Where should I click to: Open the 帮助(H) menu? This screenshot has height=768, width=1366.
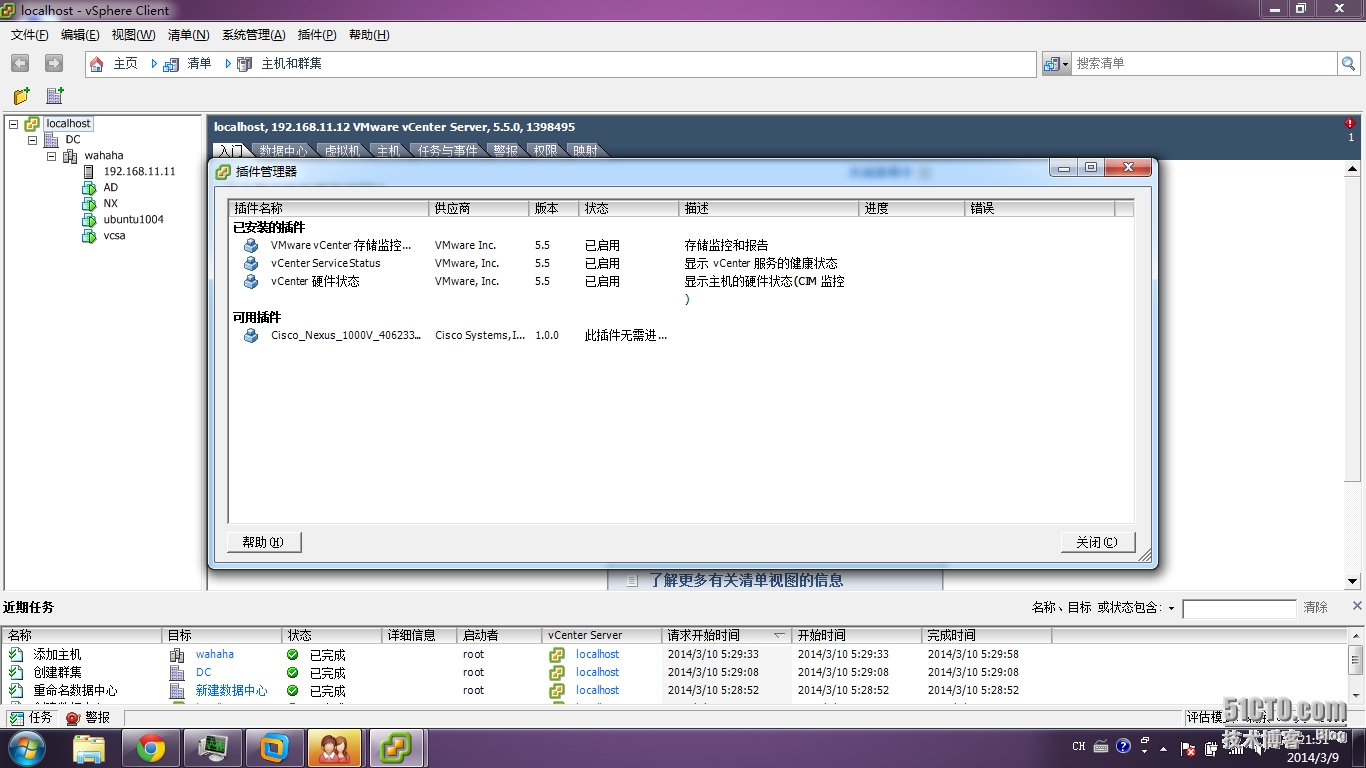(369, 35)
